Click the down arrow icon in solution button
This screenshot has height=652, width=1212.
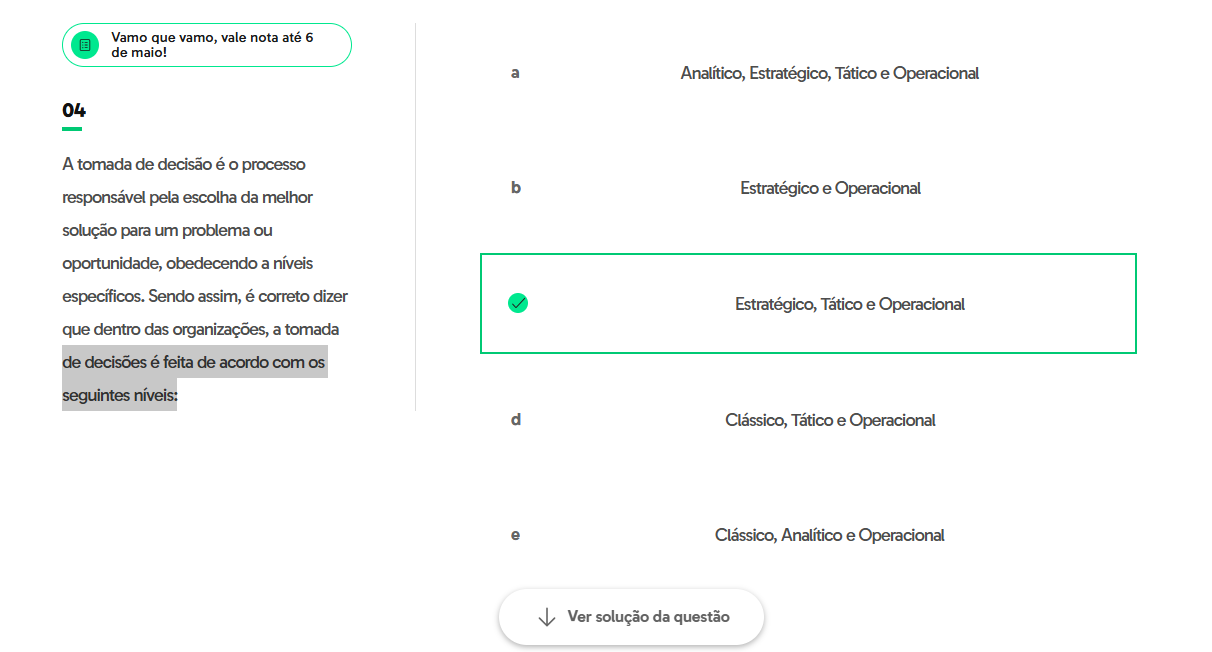pyautogui.click(x=546, y=617)
